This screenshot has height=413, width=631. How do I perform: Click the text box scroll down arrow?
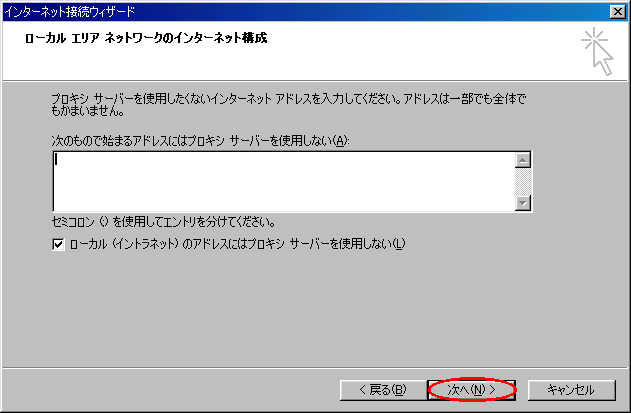(523, 203)
